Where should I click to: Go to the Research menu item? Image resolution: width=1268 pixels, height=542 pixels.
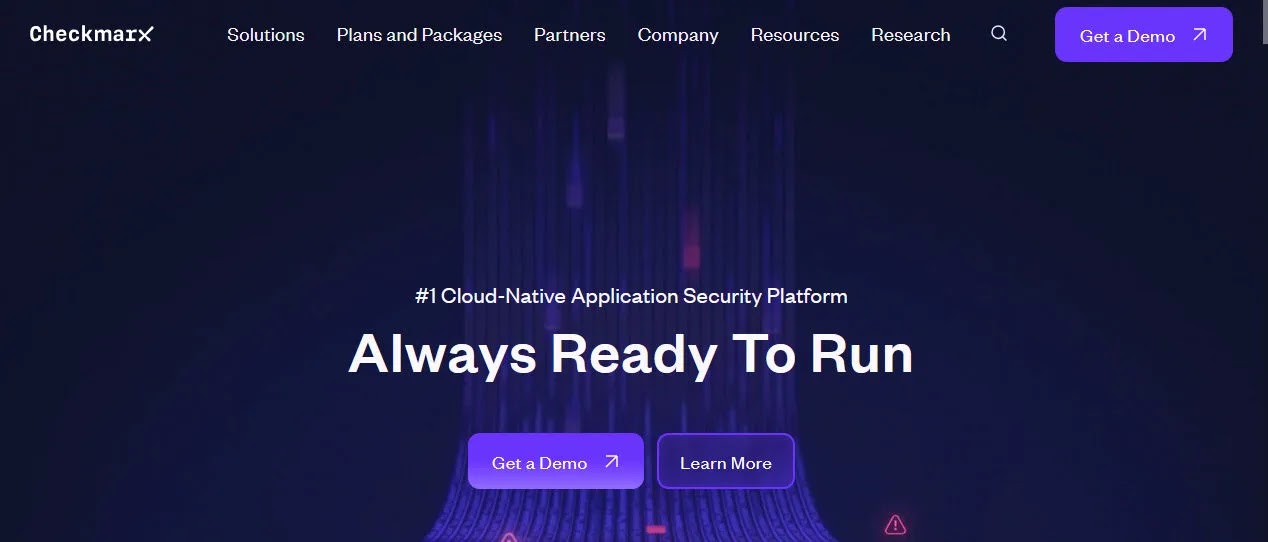[911, 35]
